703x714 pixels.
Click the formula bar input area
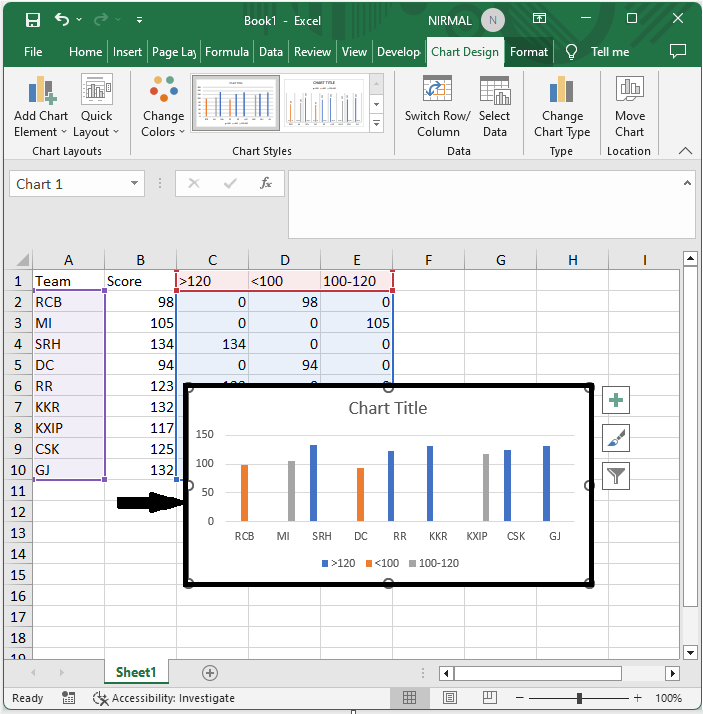point(485,204)
